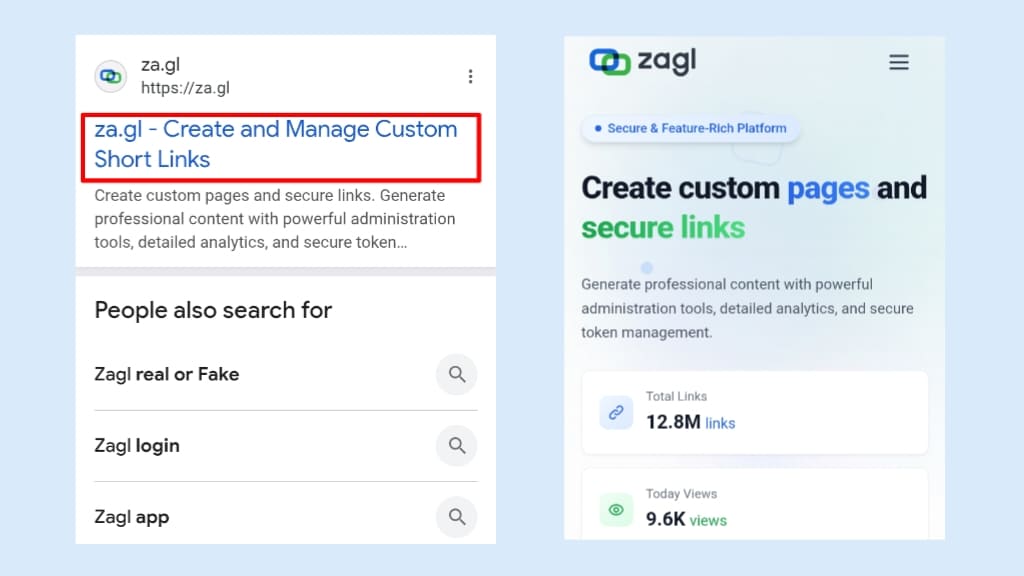Click the Today Views 9.6K card

[755, 505]
